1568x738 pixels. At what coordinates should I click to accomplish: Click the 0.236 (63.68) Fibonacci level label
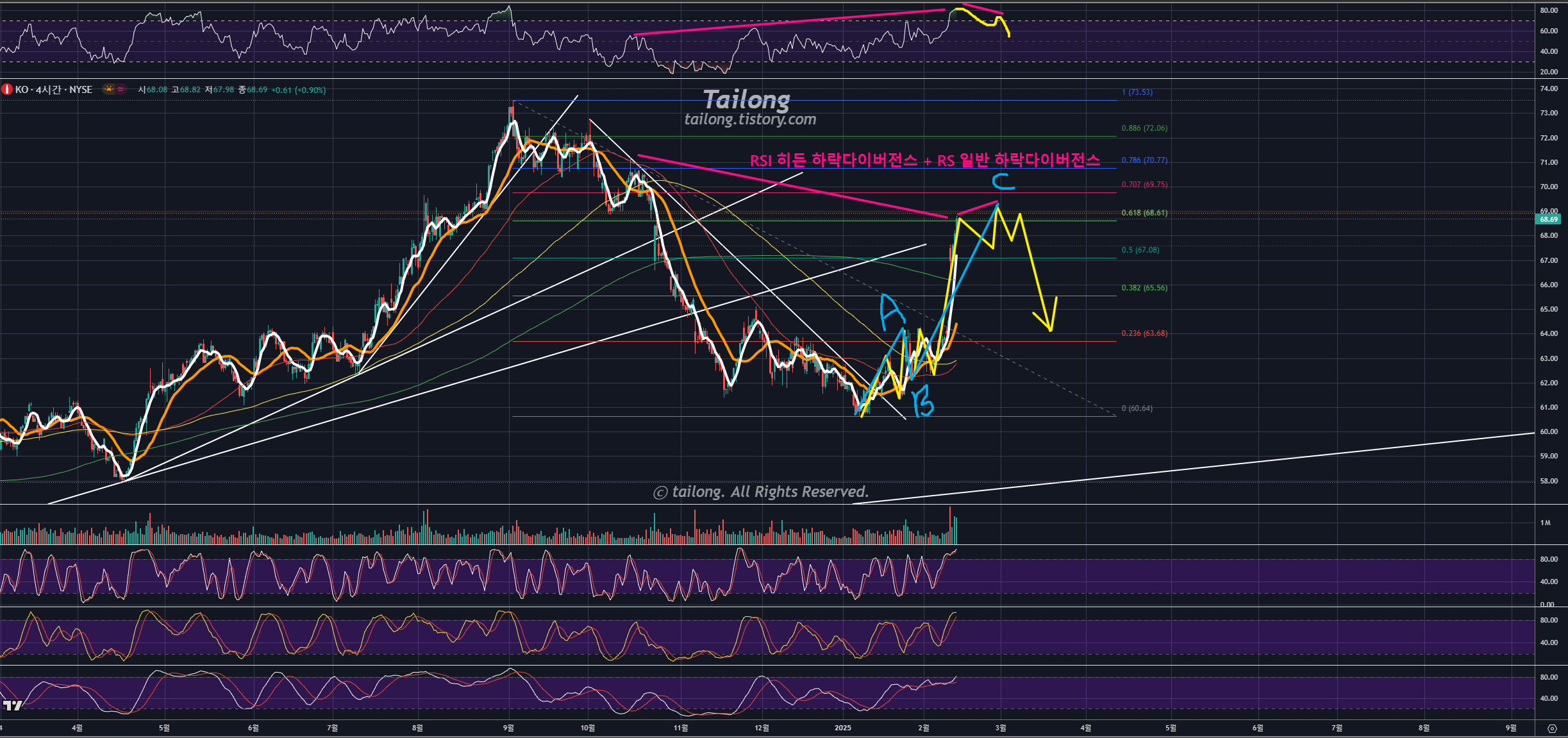pyautogui.click(x=1144, y=333)
